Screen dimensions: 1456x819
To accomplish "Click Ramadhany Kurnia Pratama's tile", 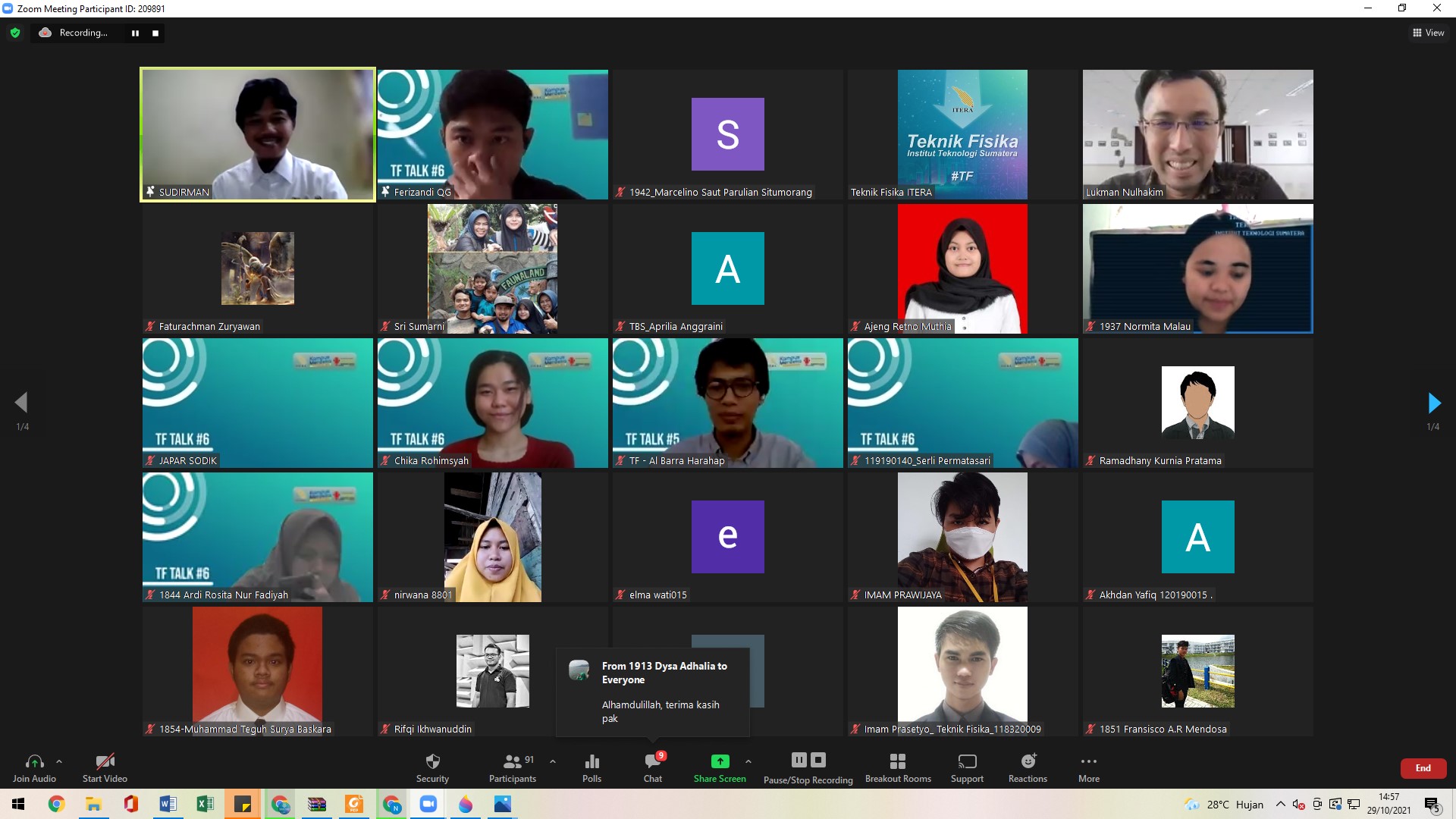I will point(1198,403).
